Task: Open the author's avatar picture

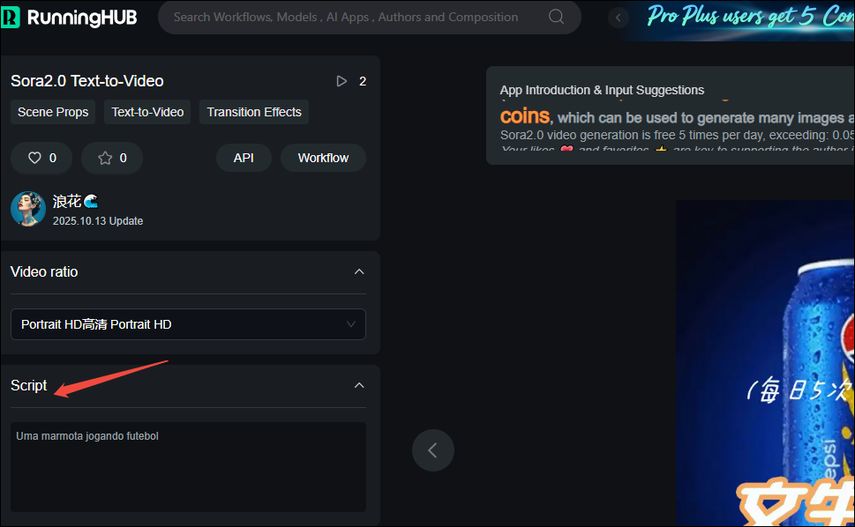Action: [28, 208]
